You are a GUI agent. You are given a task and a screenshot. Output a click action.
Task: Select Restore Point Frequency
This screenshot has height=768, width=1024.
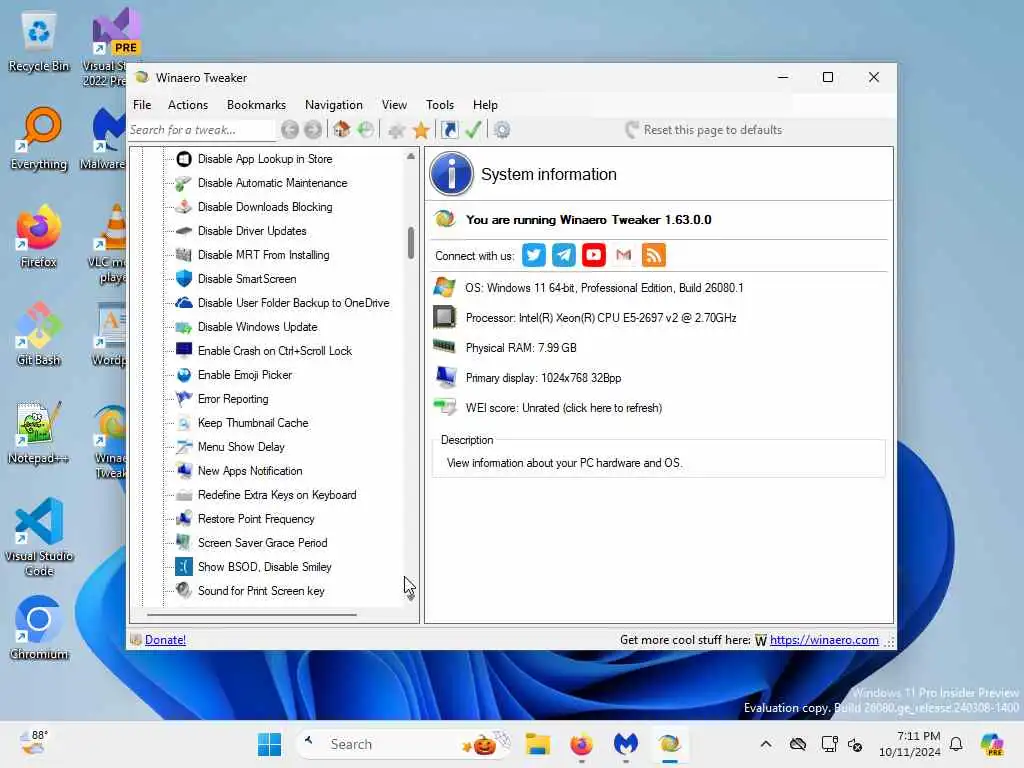pyautogui.click(x=256, y=519)
